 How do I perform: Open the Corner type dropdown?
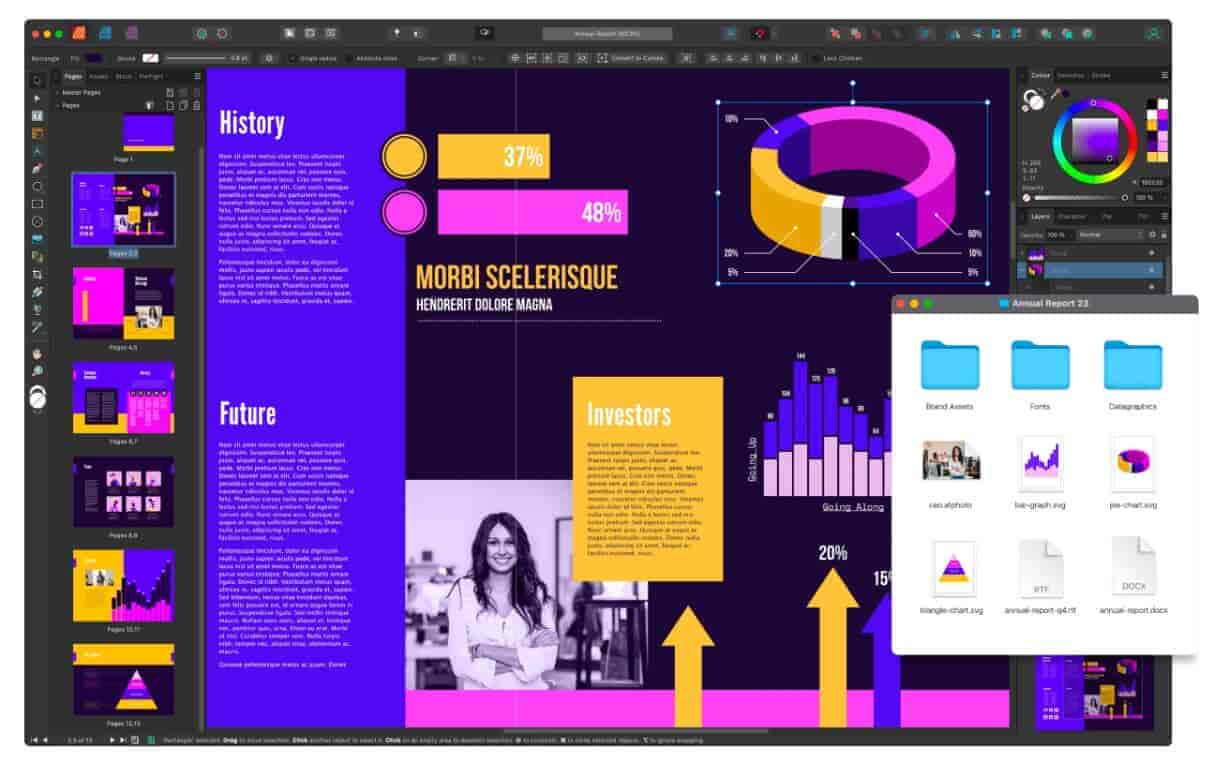click(454, 58)
